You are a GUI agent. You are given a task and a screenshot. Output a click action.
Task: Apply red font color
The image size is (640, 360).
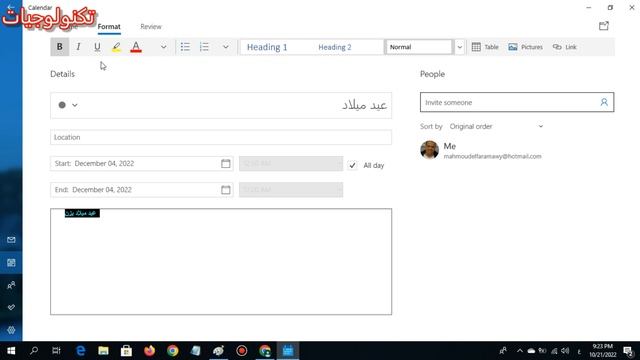click(x=136, y=47)
